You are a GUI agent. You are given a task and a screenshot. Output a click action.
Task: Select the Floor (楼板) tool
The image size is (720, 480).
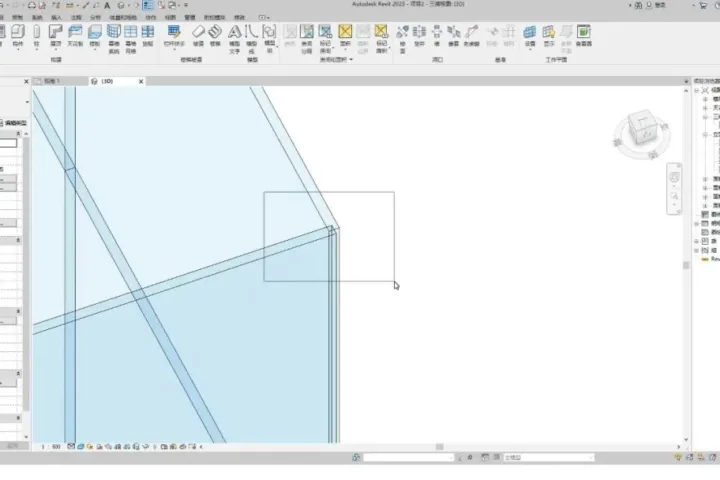95,36
